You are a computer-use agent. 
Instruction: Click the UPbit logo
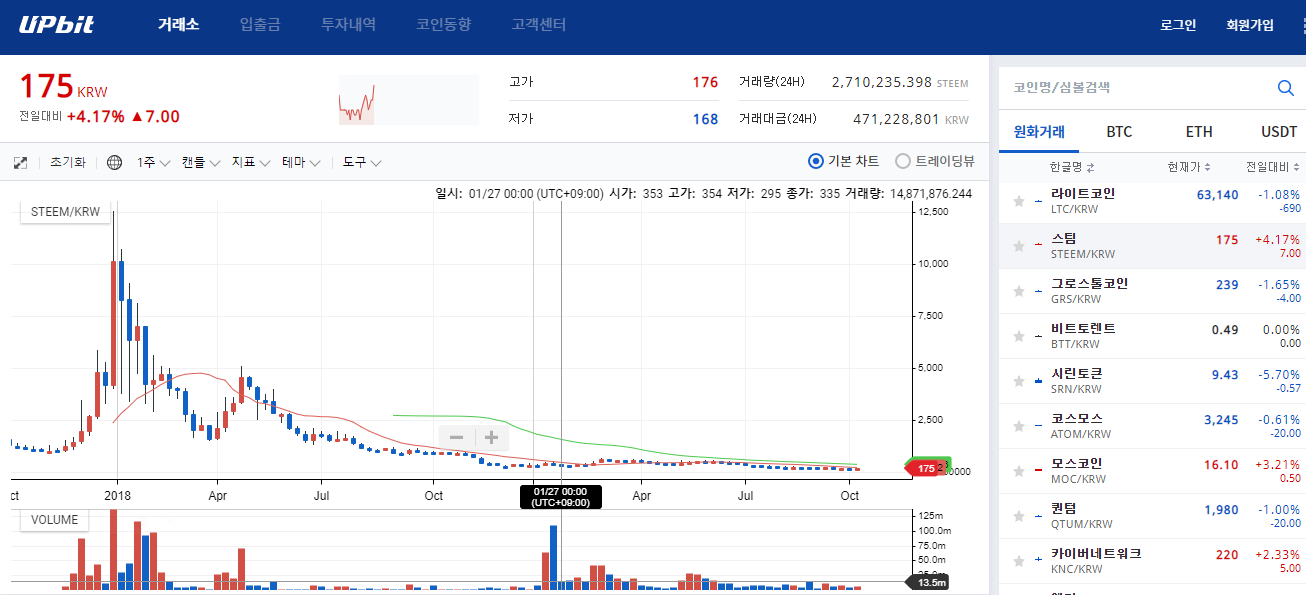(57, 24)
